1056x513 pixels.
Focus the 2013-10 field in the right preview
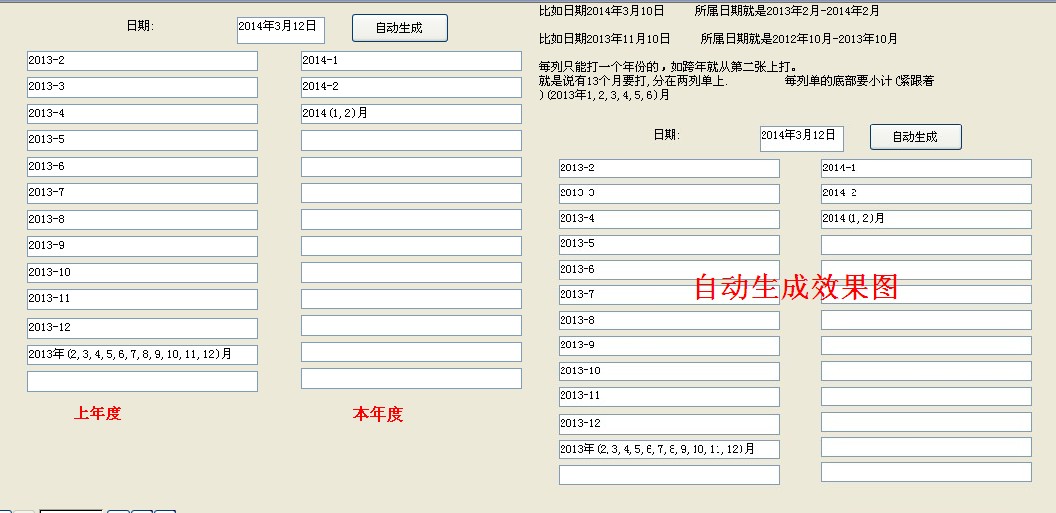click(669, 371)
